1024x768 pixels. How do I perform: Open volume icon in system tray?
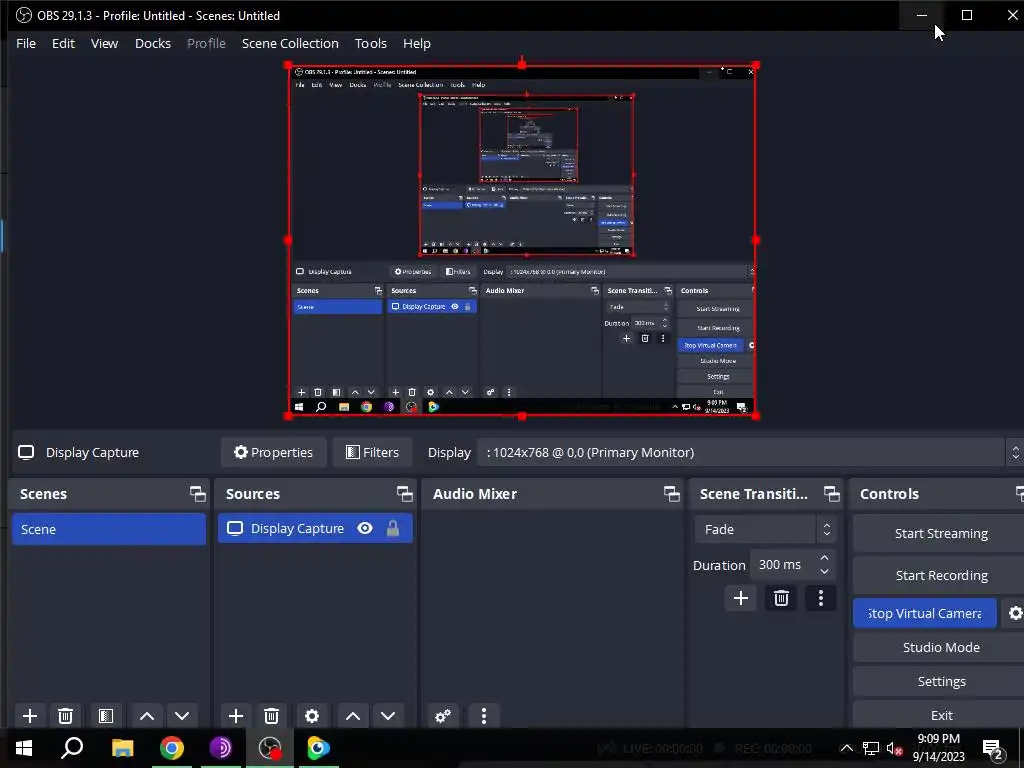pyautogui.click(x=893, y=748)
